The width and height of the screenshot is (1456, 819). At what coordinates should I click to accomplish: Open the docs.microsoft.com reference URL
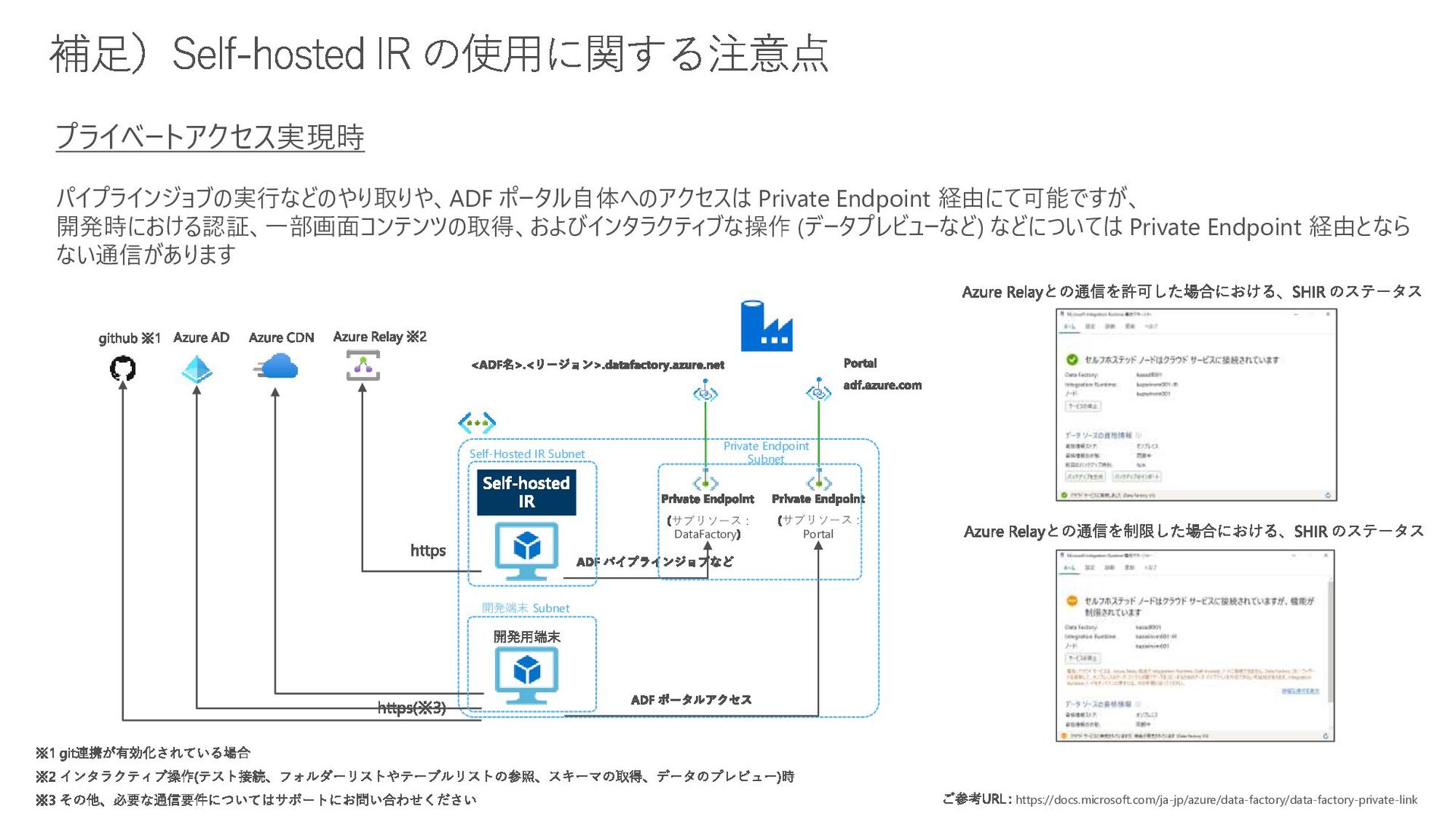coord(1216,799)
